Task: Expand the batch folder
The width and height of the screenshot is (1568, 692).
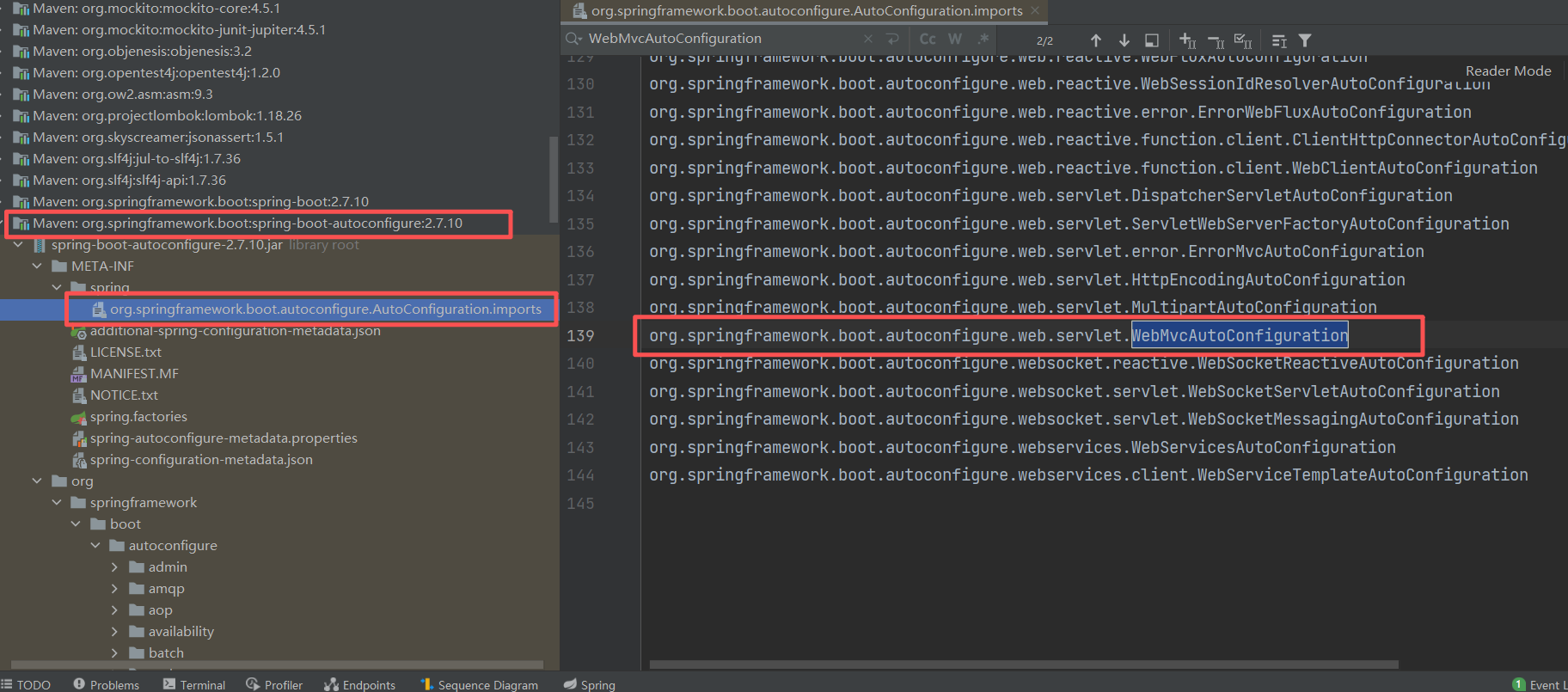Action: 115,653
